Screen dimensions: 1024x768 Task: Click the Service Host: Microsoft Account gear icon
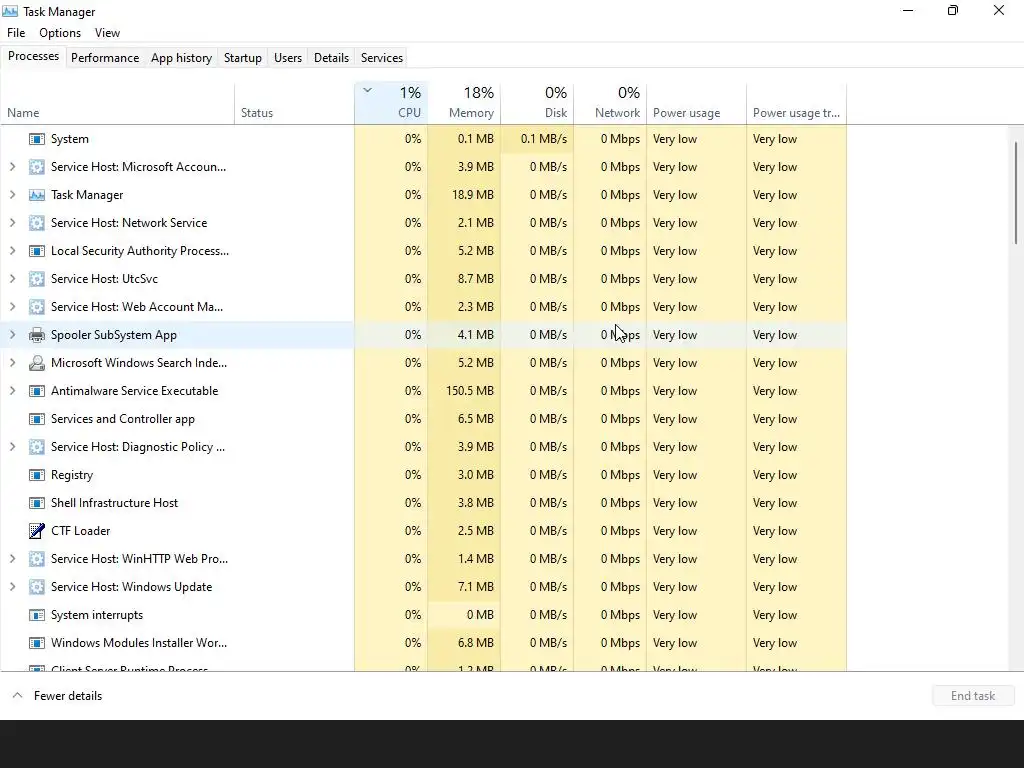pyautogui.click(x=37, y=167)
